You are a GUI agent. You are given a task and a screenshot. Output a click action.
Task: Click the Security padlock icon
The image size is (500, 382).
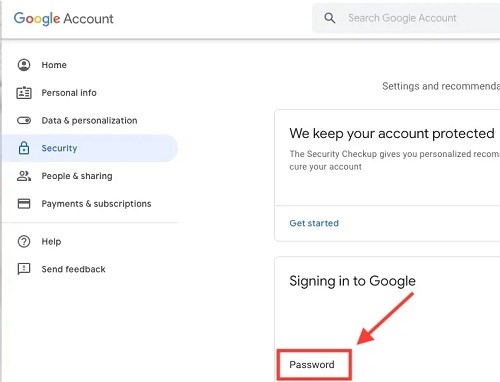tap(24, 148)
